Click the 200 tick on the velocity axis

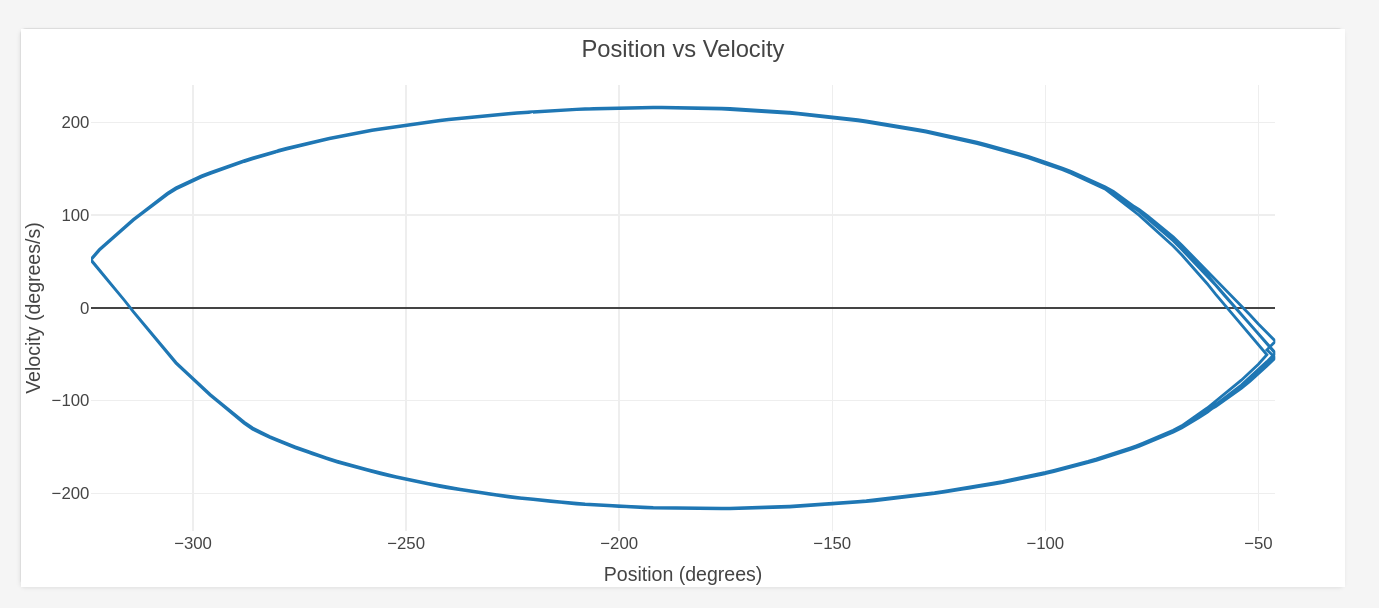(75, 123)
